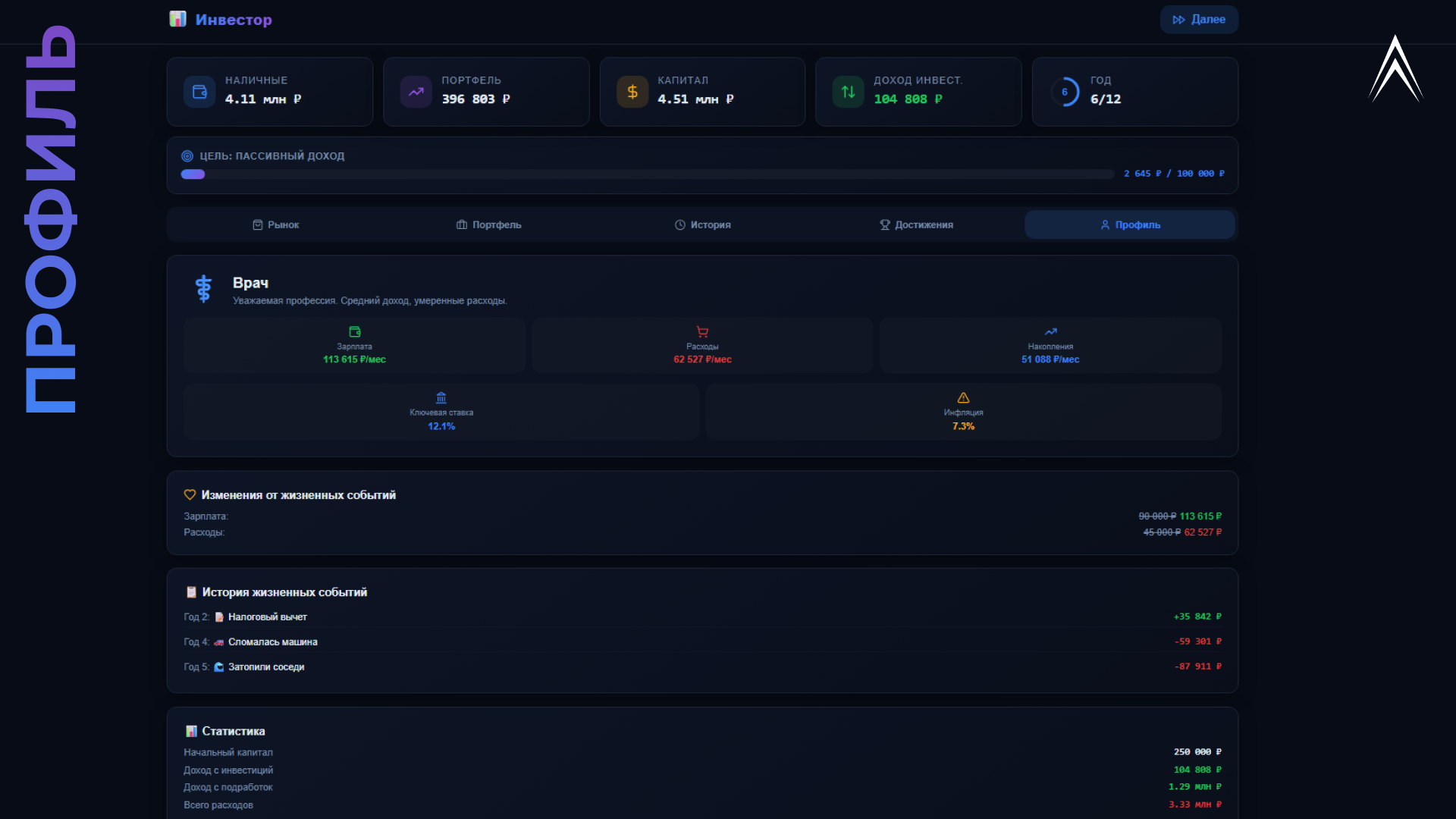The width and height of the screenshot is (1456, 819).
Task: Click the wallet icon in the Наличные card
Action: [199, 92]
